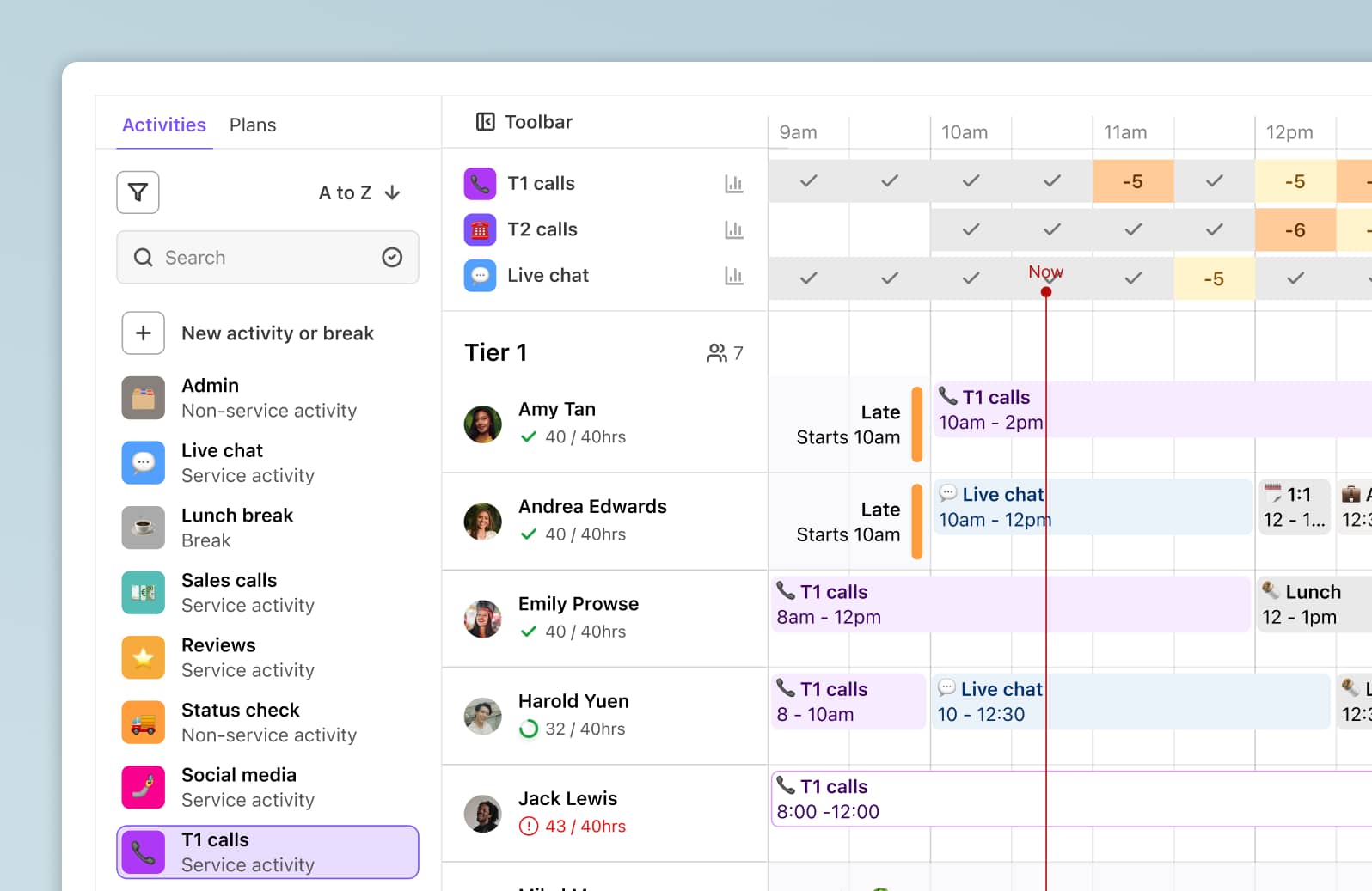This screenshot has width=1372, height=891.
Task: Click the Tier 1 people count icon
Action: [x=716, y=353]
